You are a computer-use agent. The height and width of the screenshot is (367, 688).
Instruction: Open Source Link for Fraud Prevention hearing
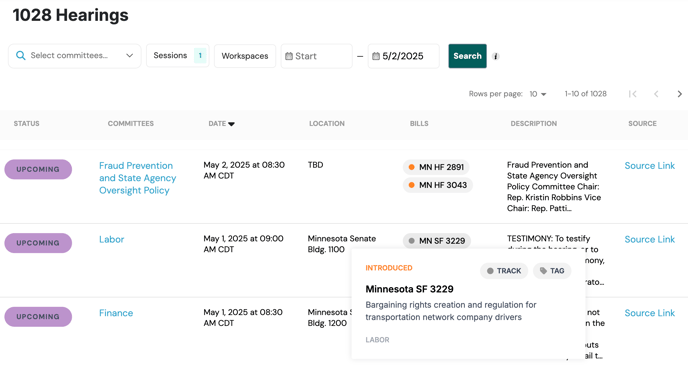click(x=649, y=166)
